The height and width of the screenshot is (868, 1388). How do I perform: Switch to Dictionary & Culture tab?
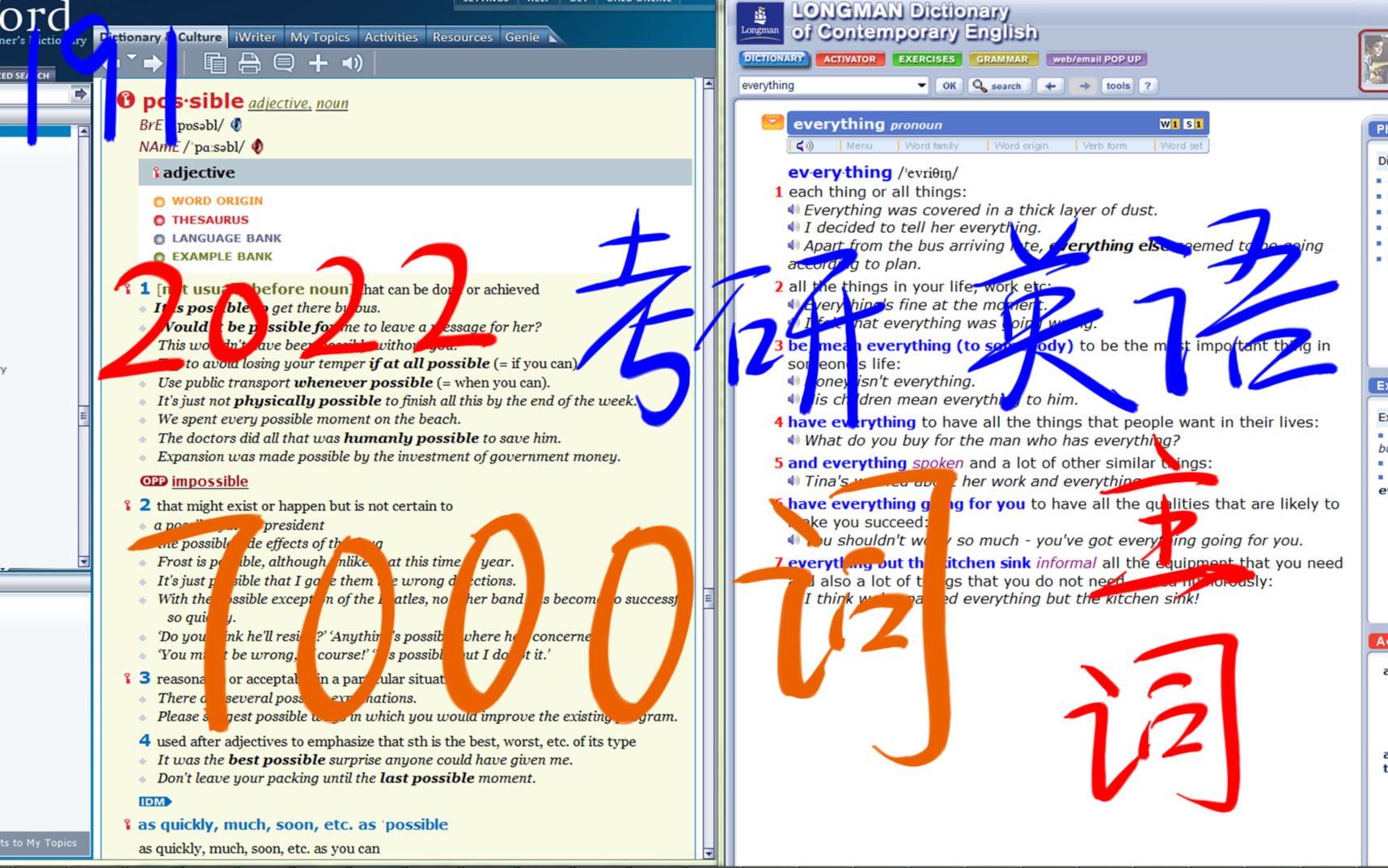(x=160, y=37)
